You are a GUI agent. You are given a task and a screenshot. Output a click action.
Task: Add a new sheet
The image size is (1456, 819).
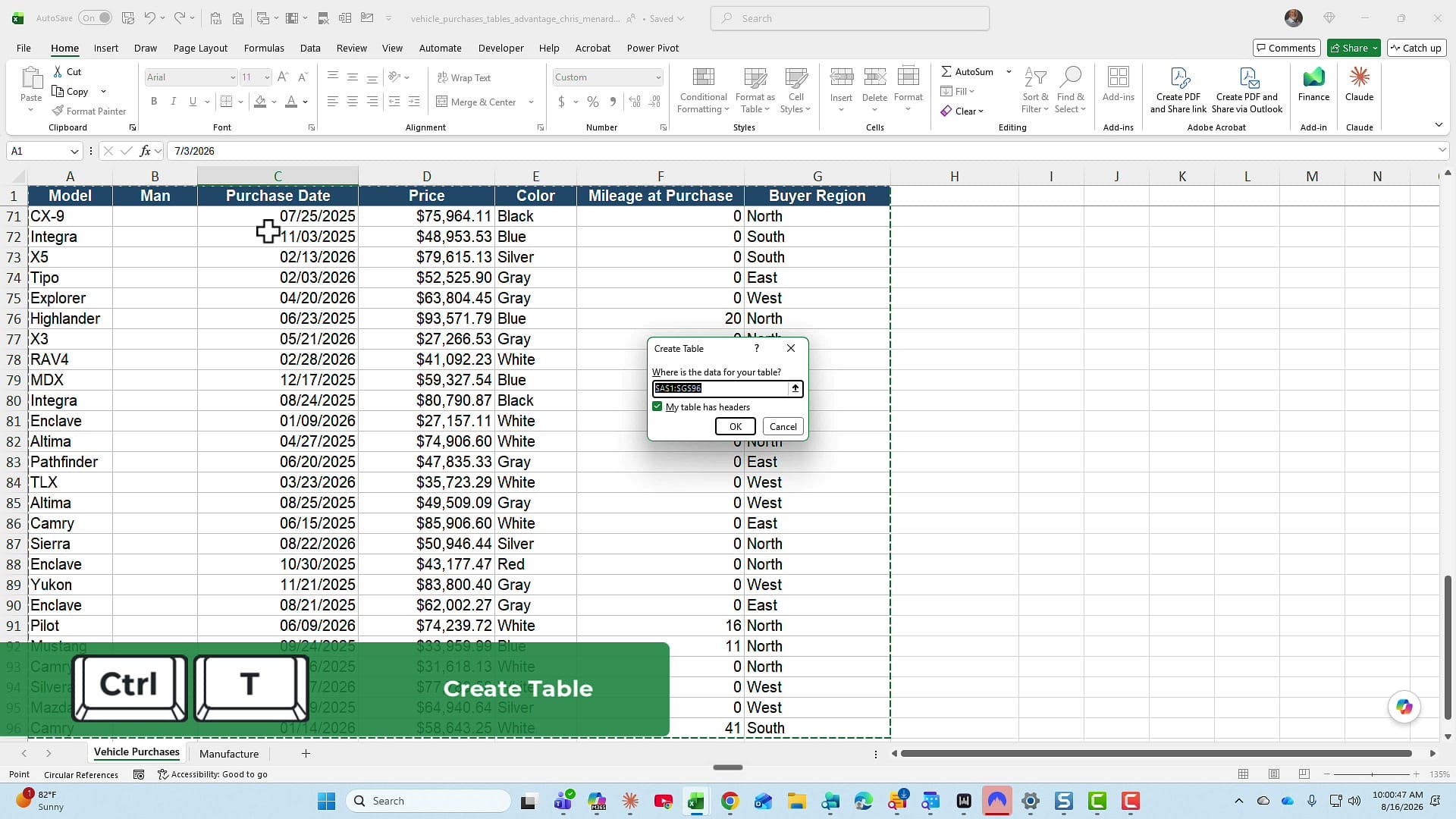(306, 753)
